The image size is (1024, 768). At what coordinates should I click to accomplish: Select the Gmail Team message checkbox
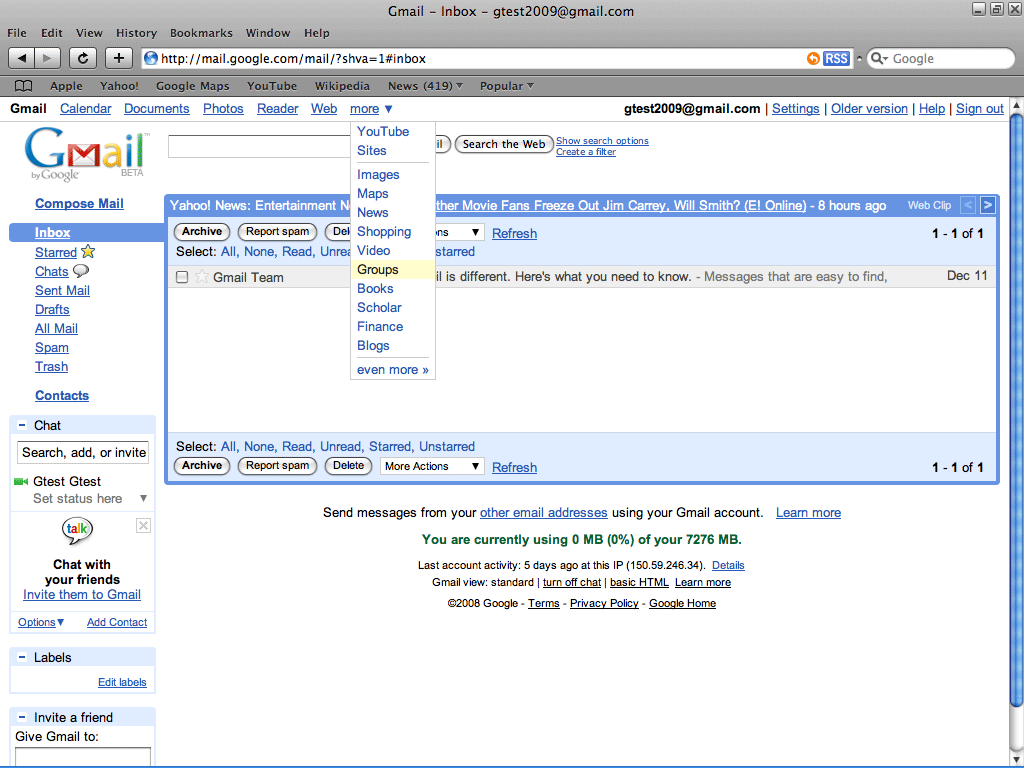pyautogui.click(x=182, y=277)
